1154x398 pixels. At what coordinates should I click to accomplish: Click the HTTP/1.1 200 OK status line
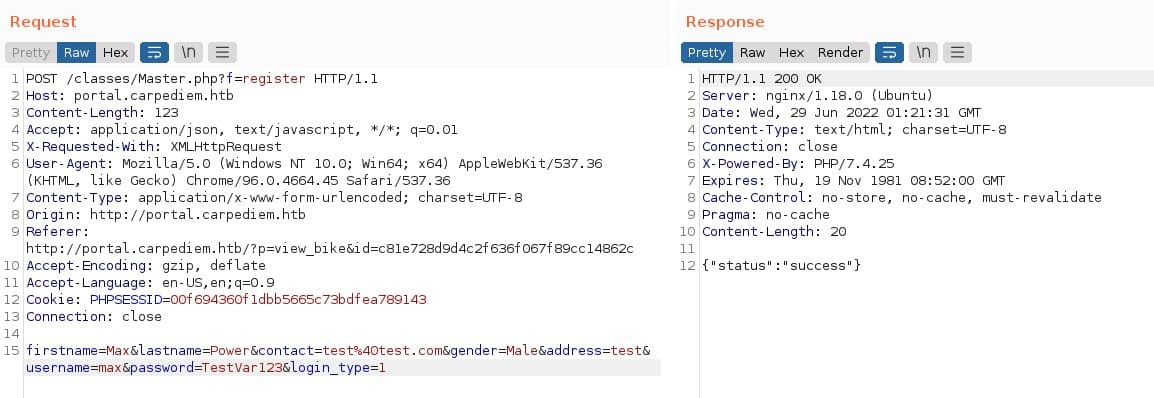pyautogui.click(x=762, y=79)
